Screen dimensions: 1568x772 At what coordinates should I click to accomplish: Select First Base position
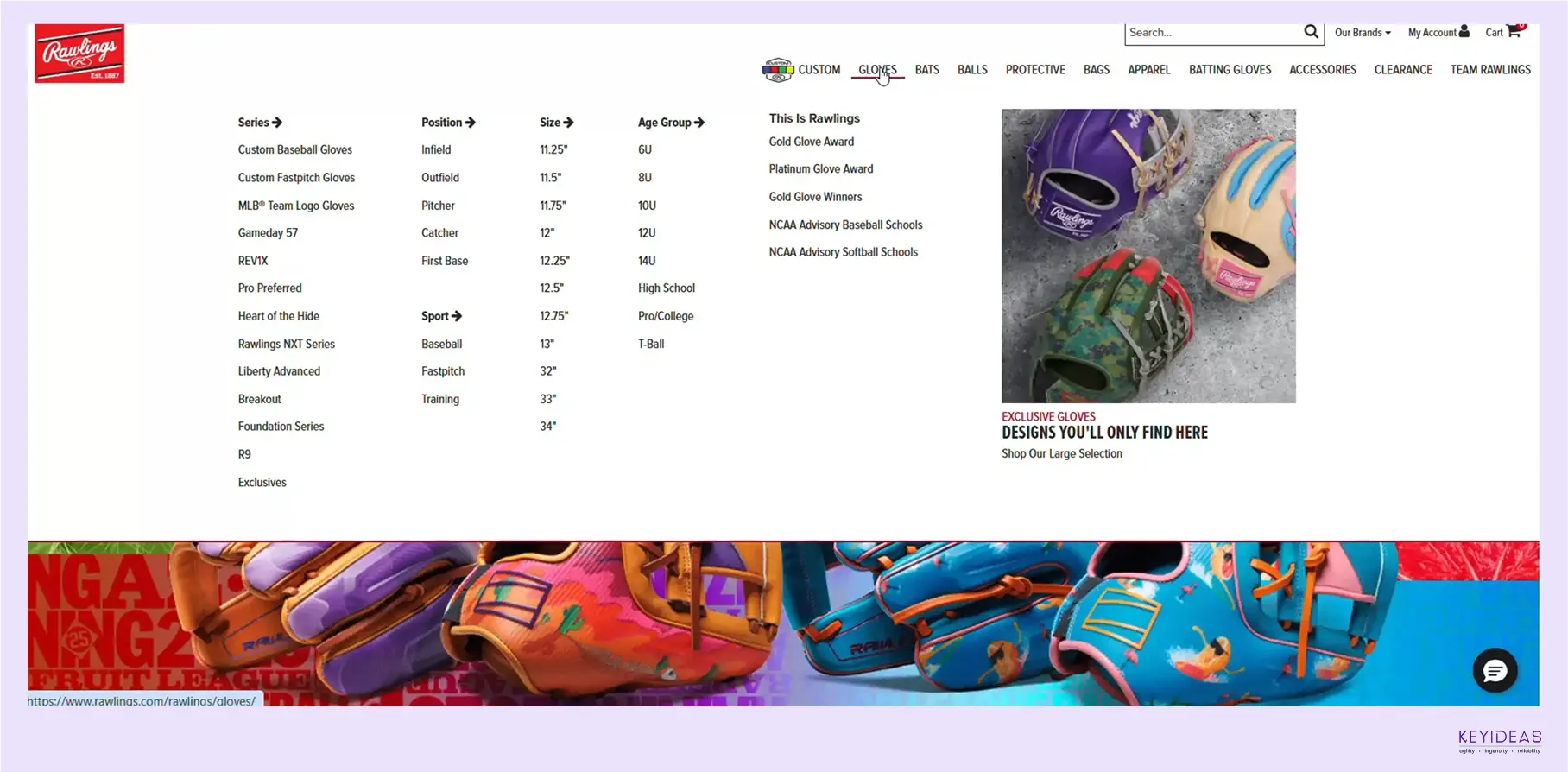coord(445,261)
